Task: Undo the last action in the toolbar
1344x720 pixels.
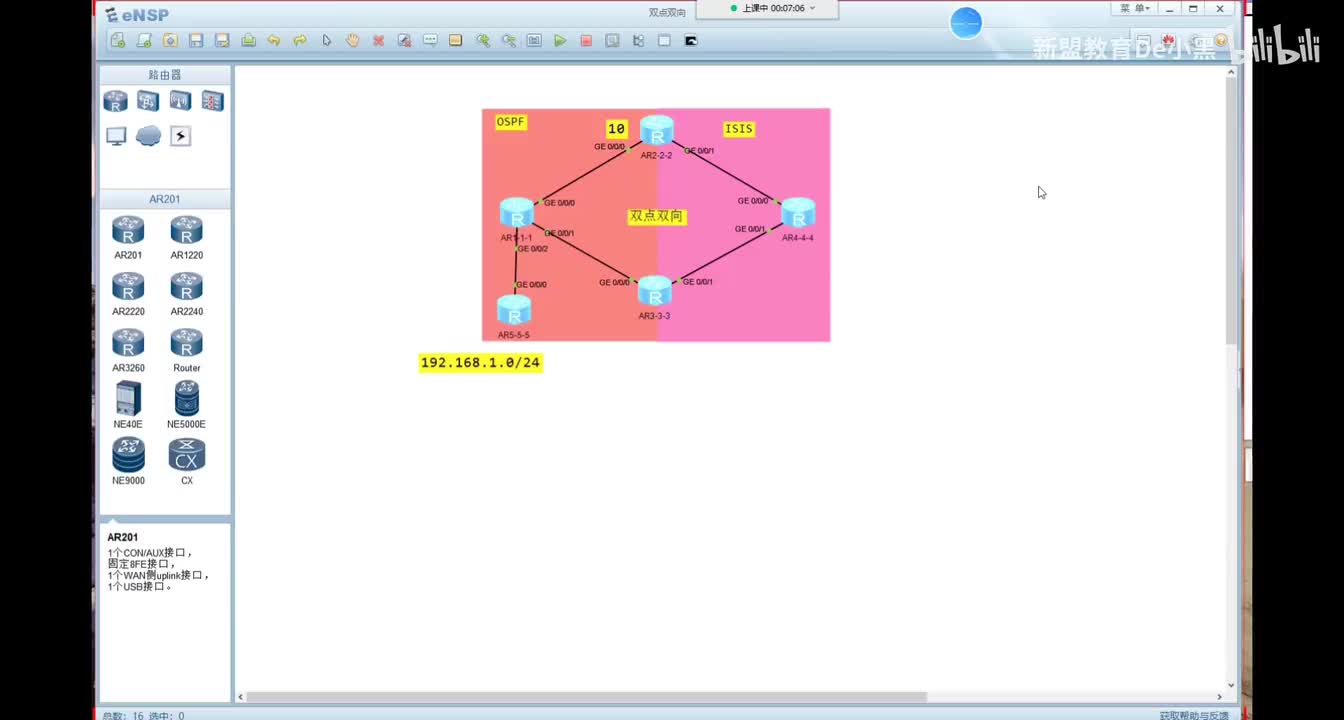Action: (274, 41)
